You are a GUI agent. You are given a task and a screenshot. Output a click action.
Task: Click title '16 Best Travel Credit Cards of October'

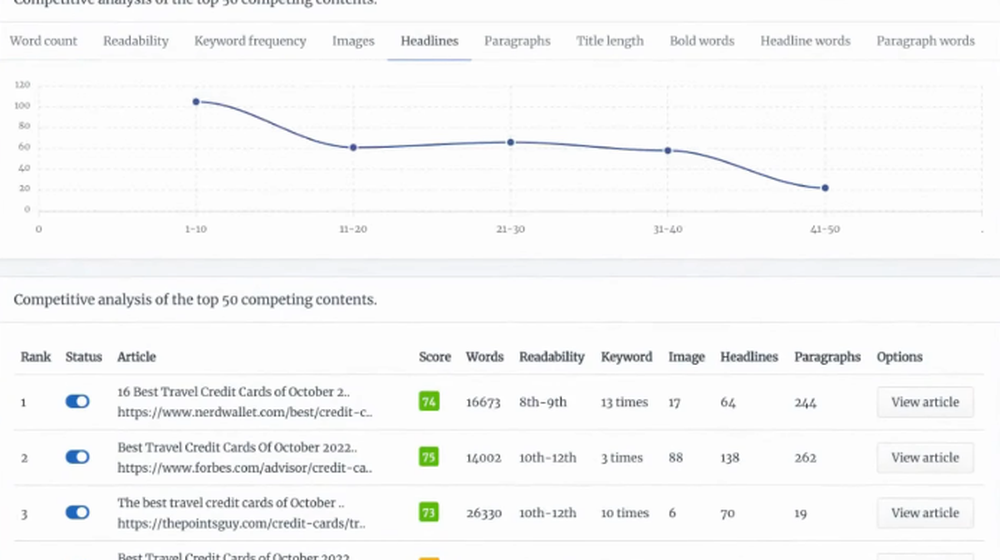pos(233,392)
